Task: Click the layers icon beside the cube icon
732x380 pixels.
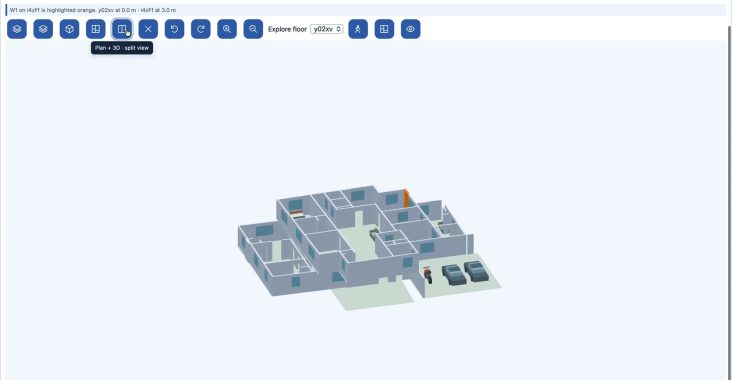Action: (x=43, y=29)
